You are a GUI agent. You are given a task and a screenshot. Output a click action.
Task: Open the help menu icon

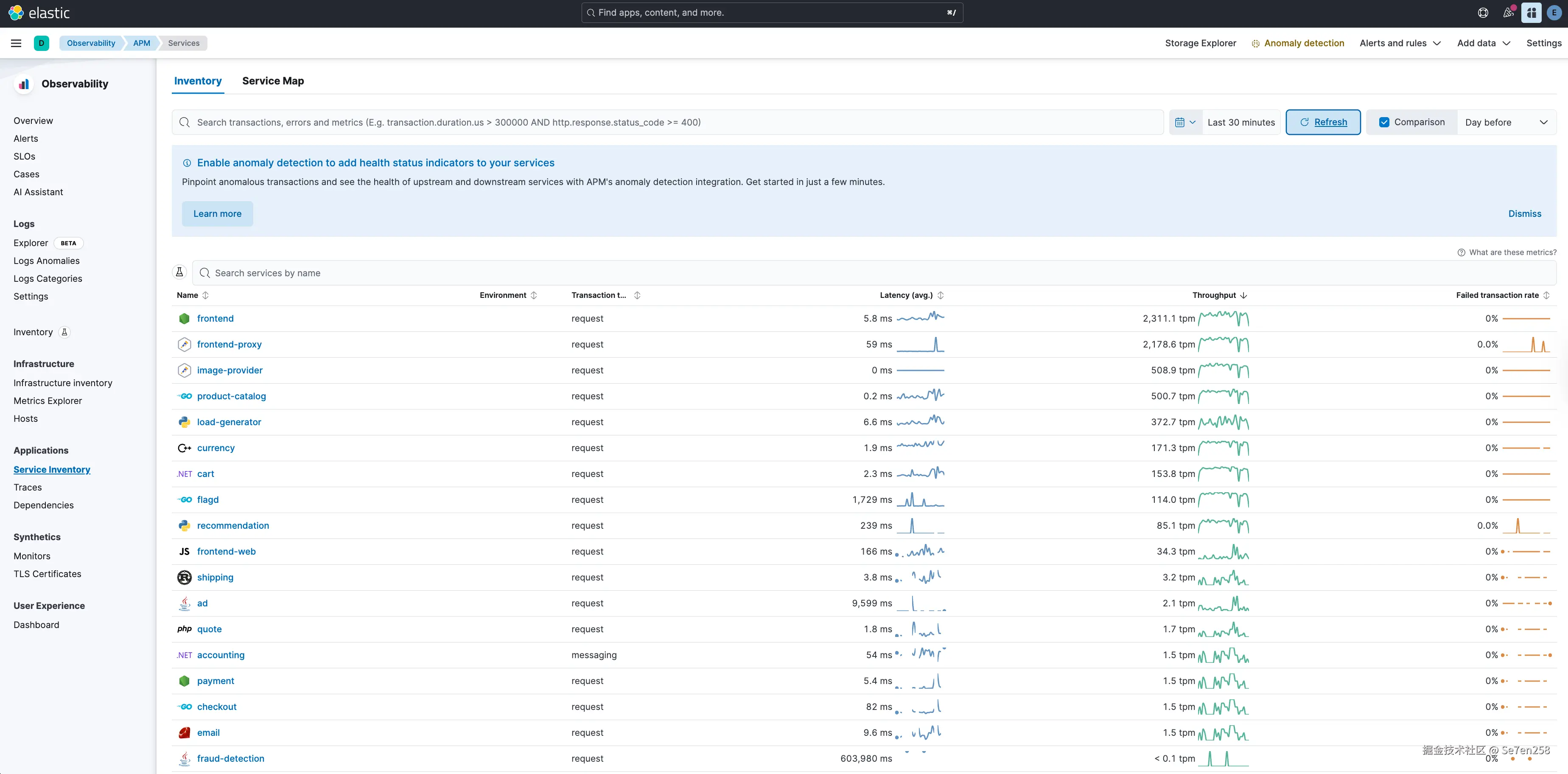click(1483, 13)
